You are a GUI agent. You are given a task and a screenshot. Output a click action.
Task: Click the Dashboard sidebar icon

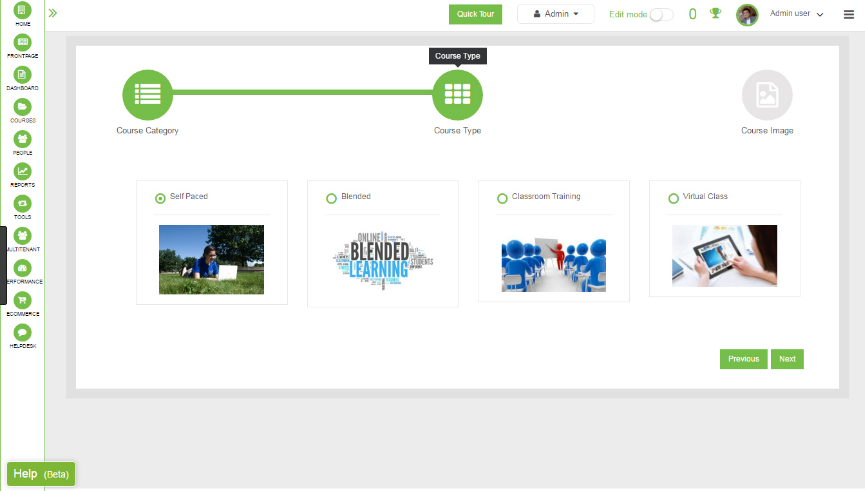[x=22, y=75]
